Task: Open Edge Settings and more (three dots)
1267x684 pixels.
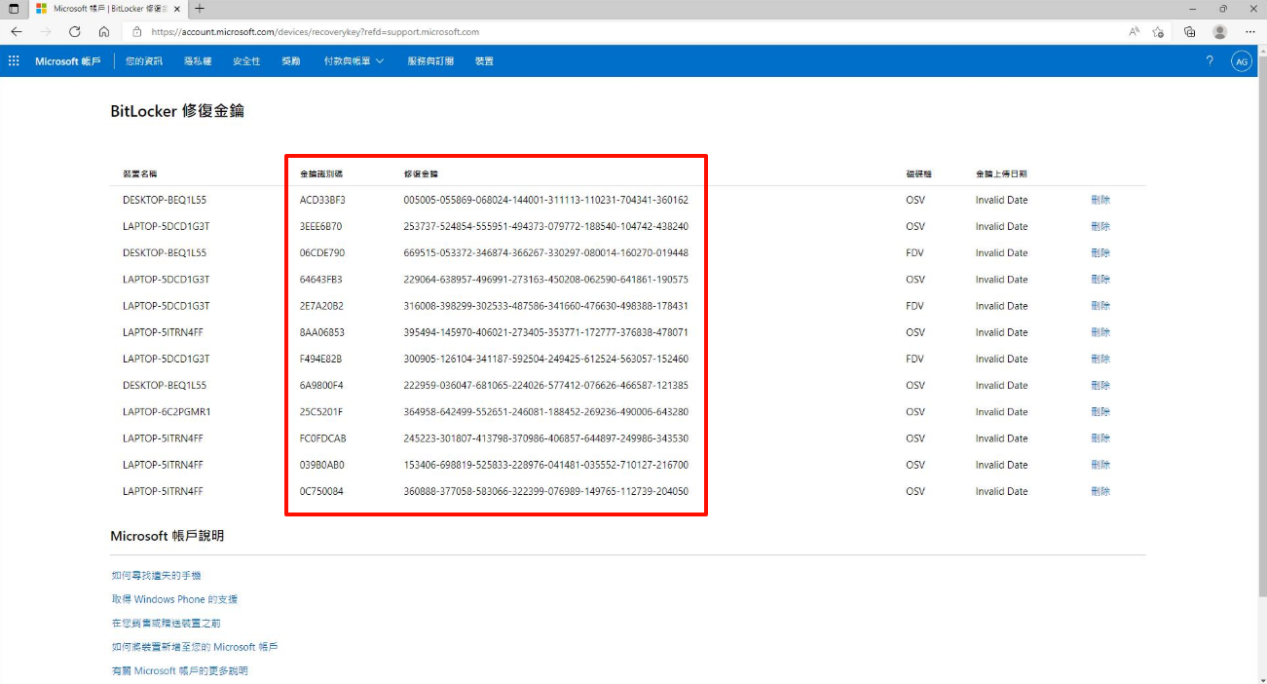Action: point(1250,32)
